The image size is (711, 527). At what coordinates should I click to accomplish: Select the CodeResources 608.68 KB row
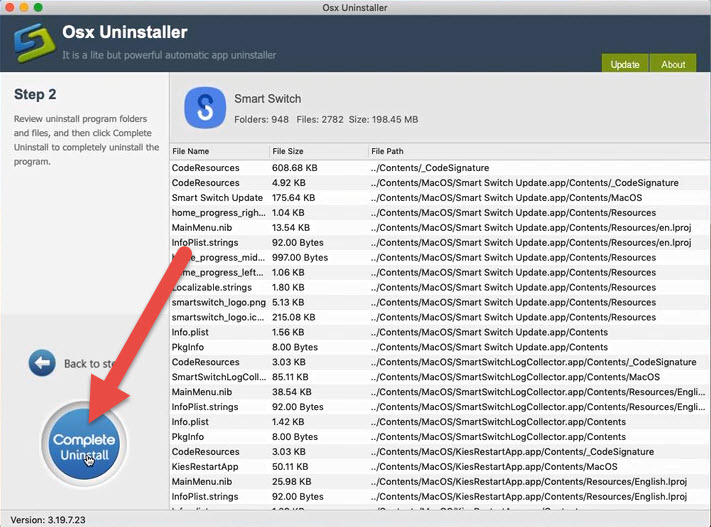(440, 168)
